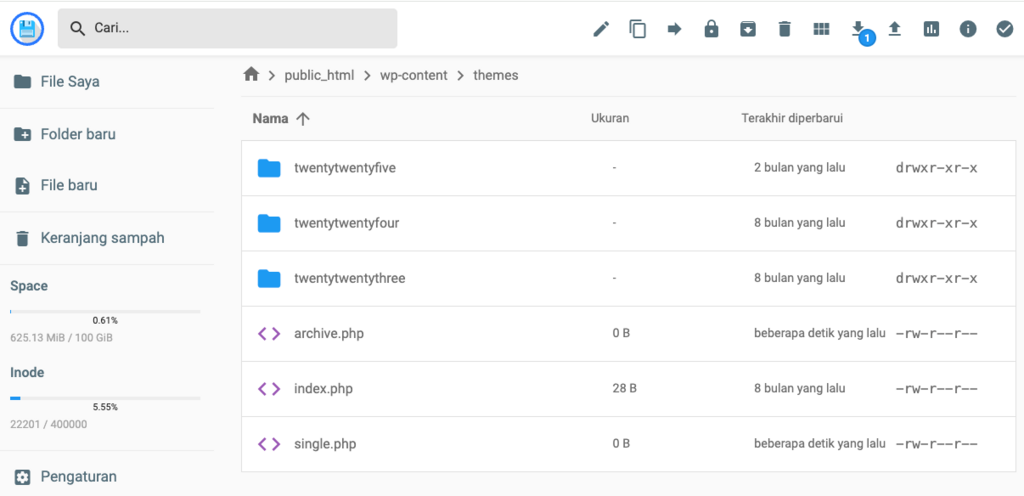Click the archive box icon
Image resolution: width=1024 pixels, height=496 pixels.
point(748,29)
